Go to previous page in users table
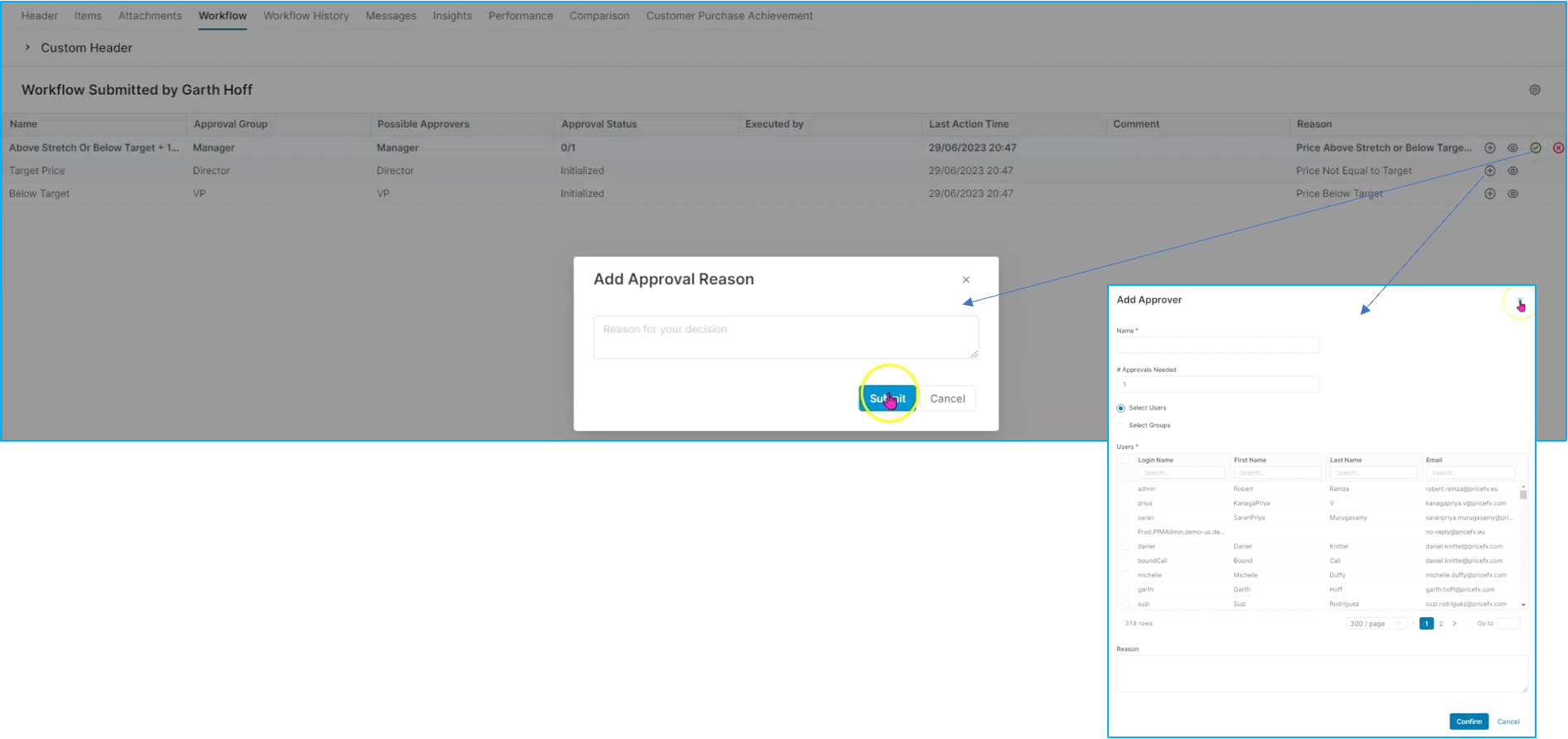This screenshot has width=1568, height=739. tap(1414, 623)
